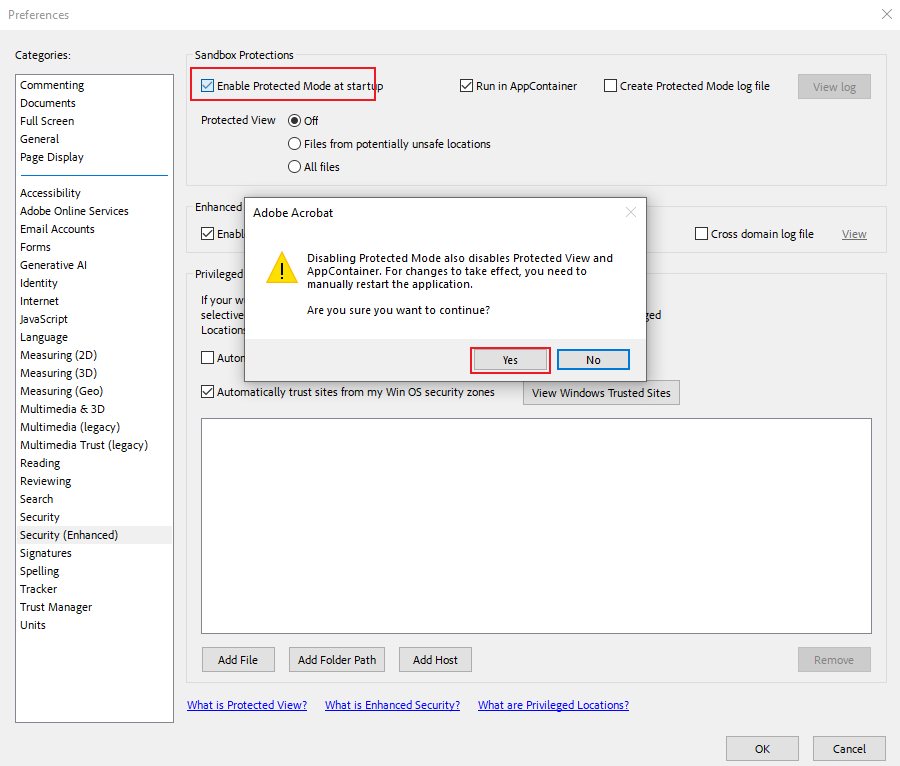Save preferences with OK

pos(762,748)
